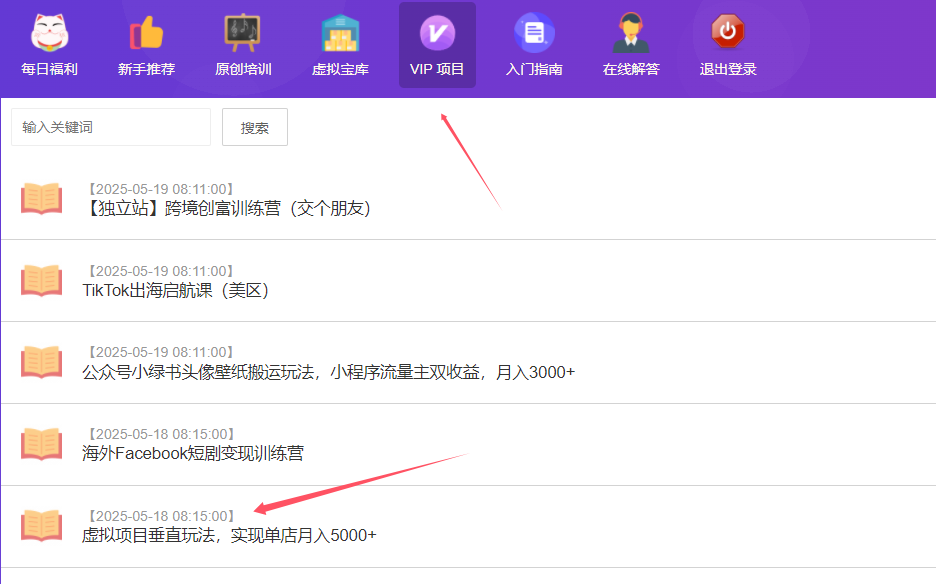Click the thumbs-up 新手推荐 icon
This screenshot has height=584, width=936.
point(146,32)
